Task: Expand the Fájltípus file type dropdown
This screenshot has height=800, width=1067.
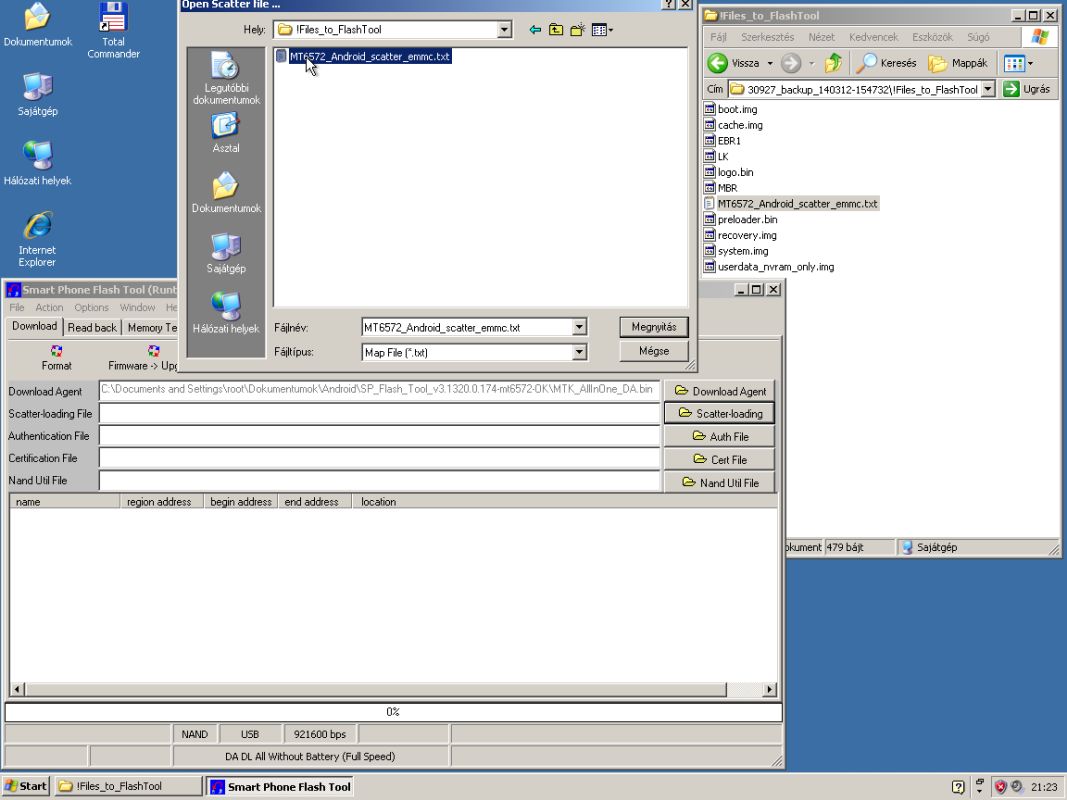Action: [579, 352]
